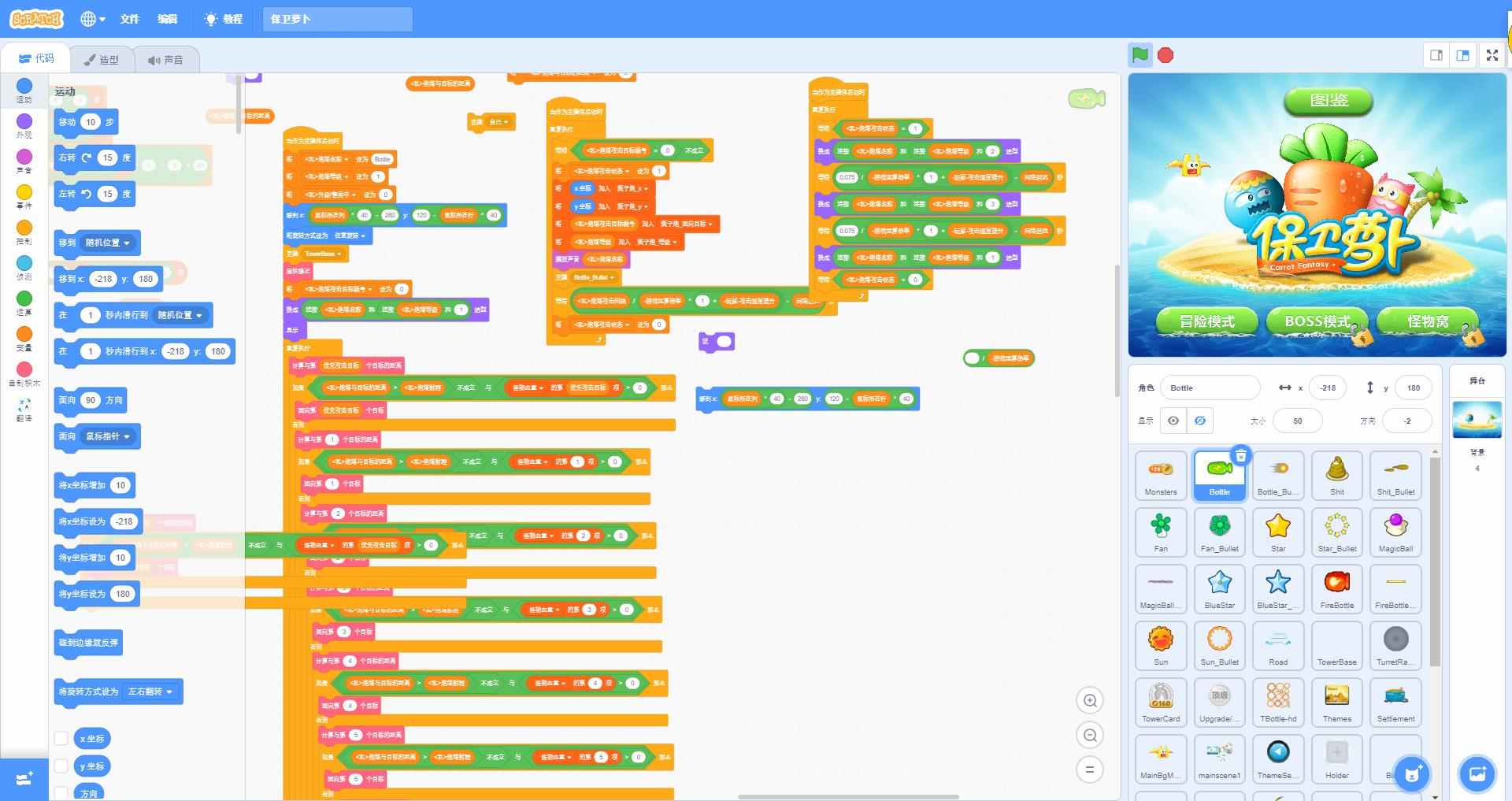Click the red stop button
The image size is (1512, 801).
point(1165,55)
